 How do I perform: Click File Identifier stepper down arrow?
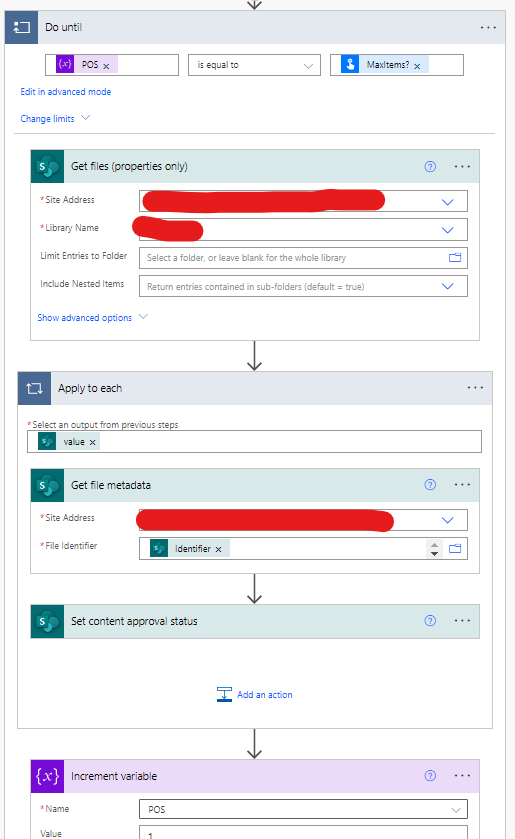click(434, 553)
